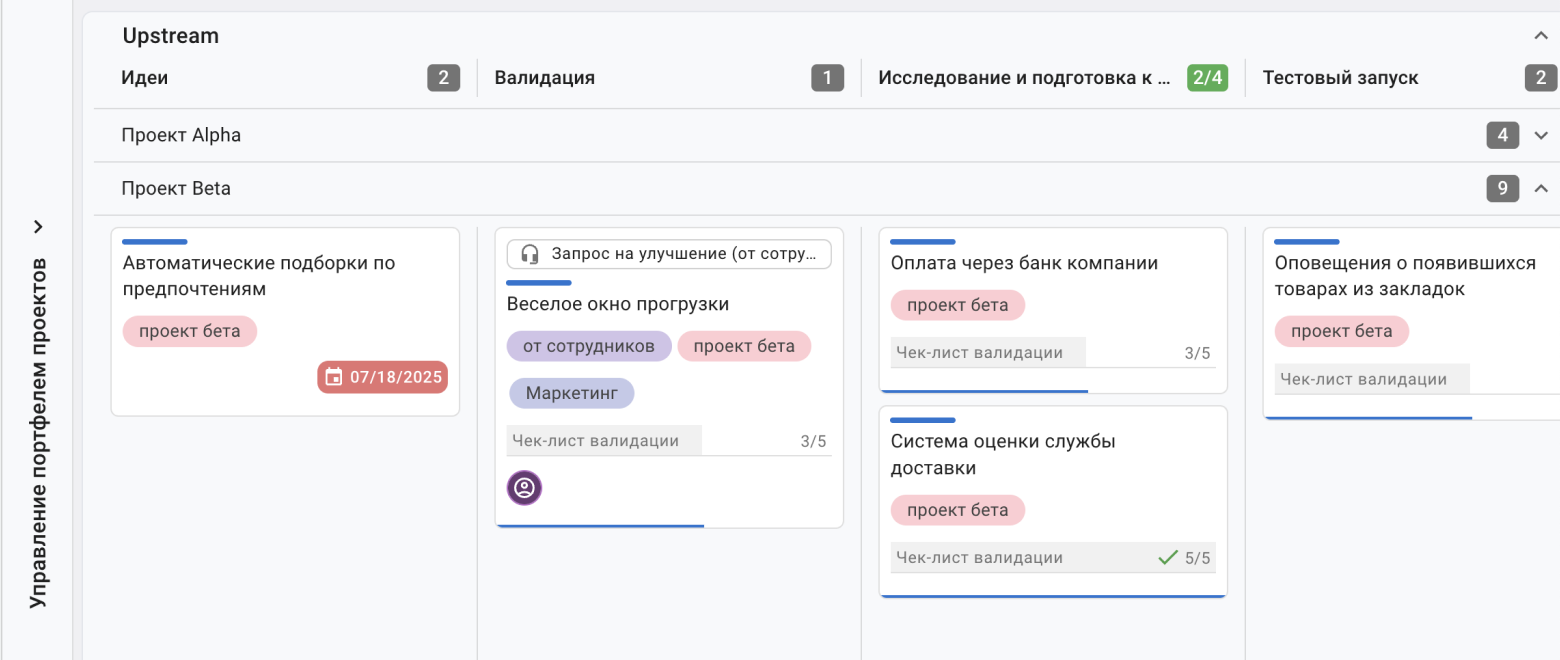The width and height of the screenshot is (1560, 660).
Task: Open card Автоматические подборки по предпочтениям
Action: click(259, 276)
